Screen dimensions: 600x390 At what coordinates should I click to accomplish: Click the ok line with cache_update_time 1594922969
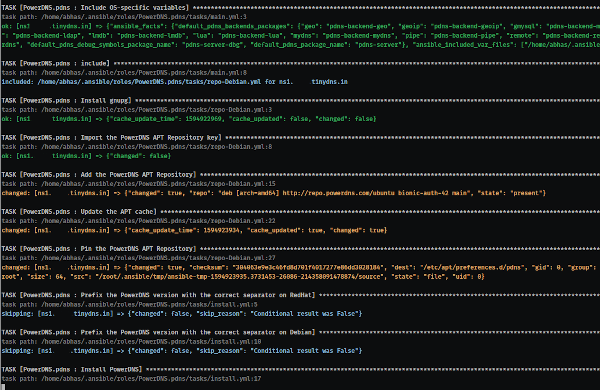189,119
